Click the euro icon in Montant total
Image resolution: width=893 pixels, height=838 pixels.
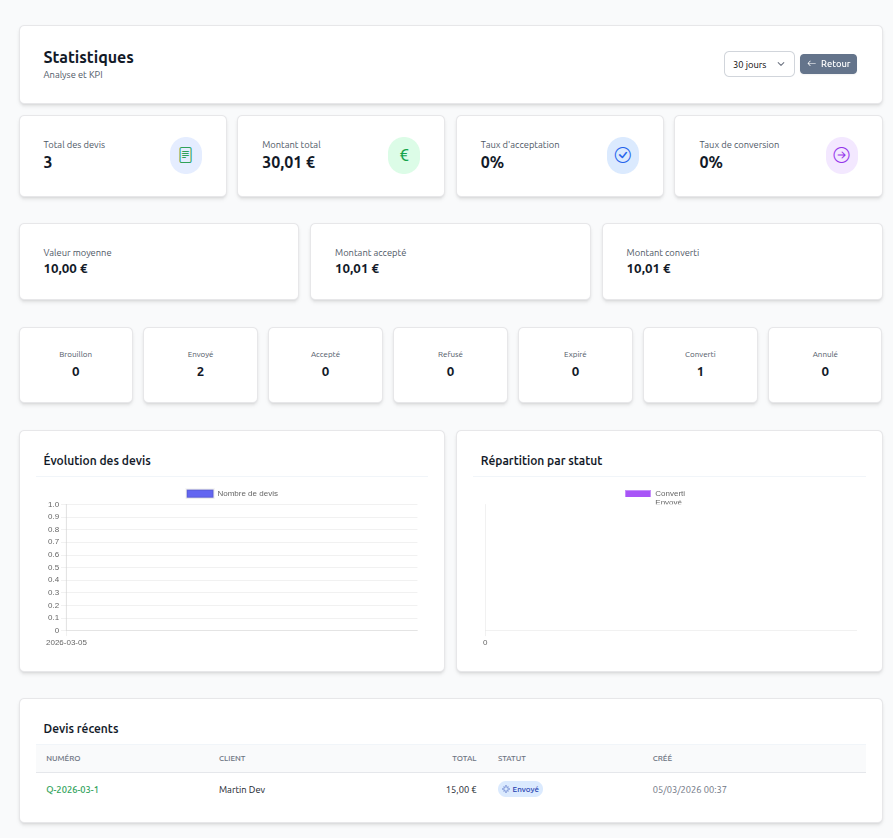404,155
